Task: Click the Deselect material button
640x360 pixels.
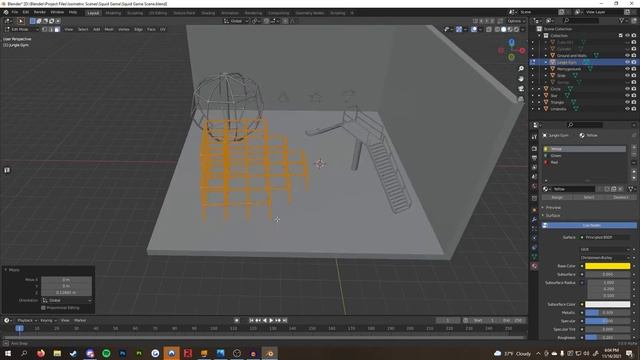Action: [621, 197]
